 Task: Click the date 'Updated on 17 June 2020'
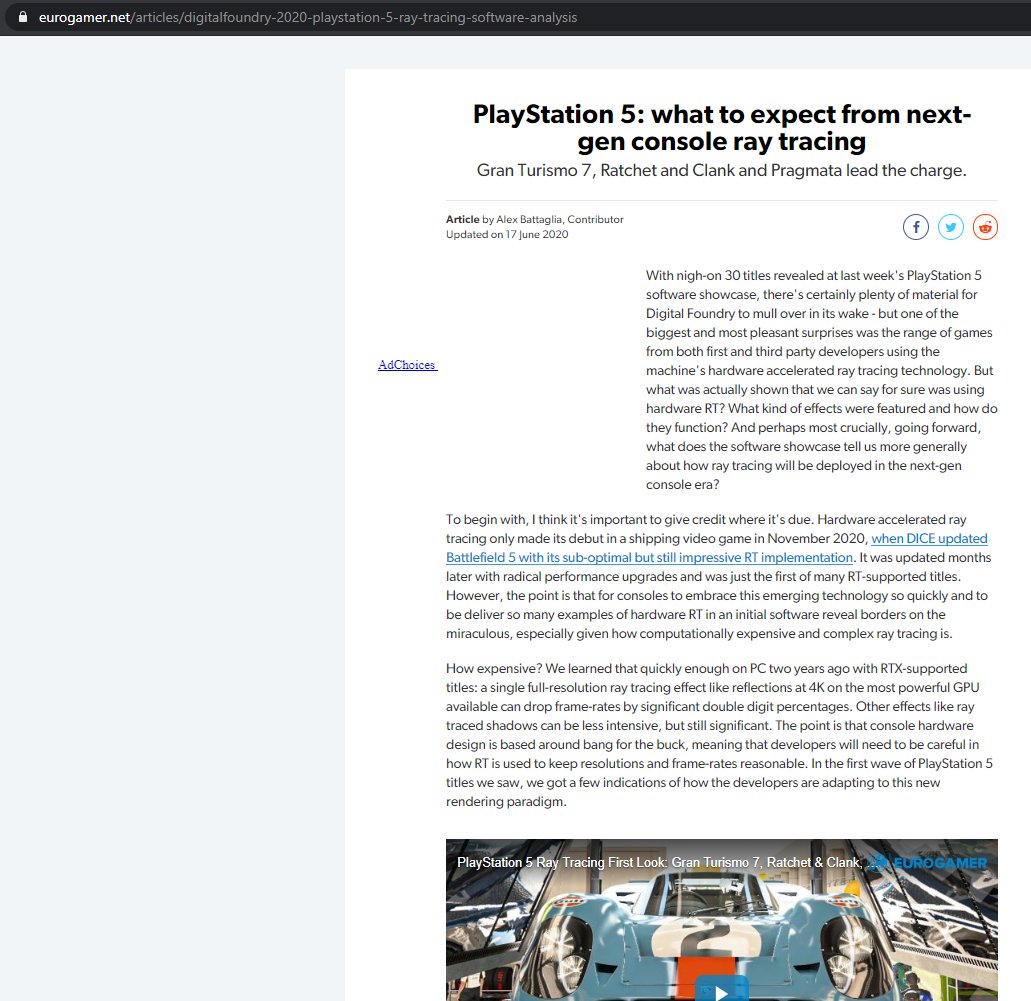click(x=507, y=235)
